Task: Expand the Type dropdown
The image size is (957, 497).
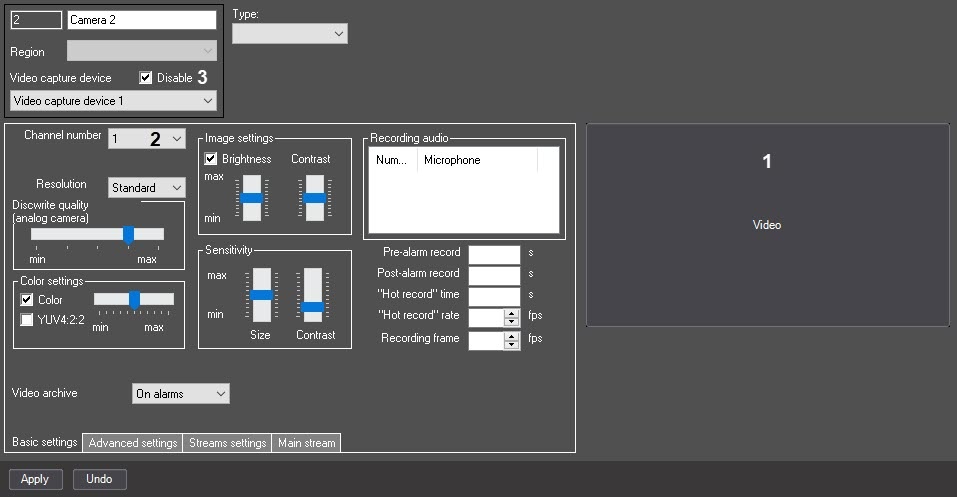Action: 290,34
